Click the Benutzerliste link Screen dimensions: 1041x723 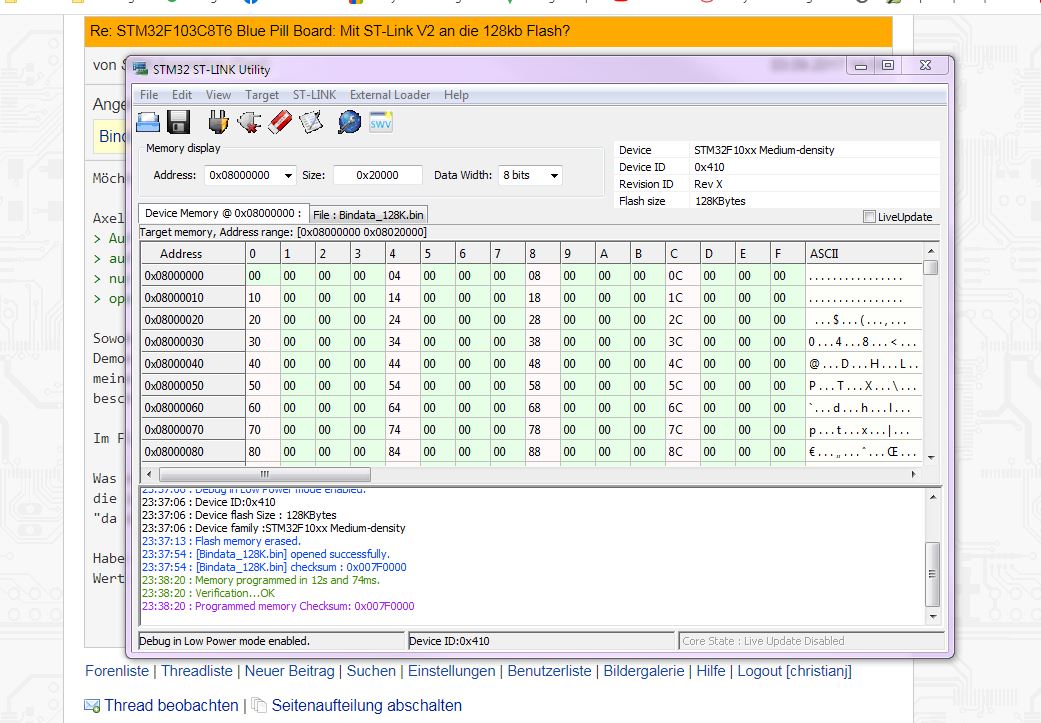[x=549, y=671]
